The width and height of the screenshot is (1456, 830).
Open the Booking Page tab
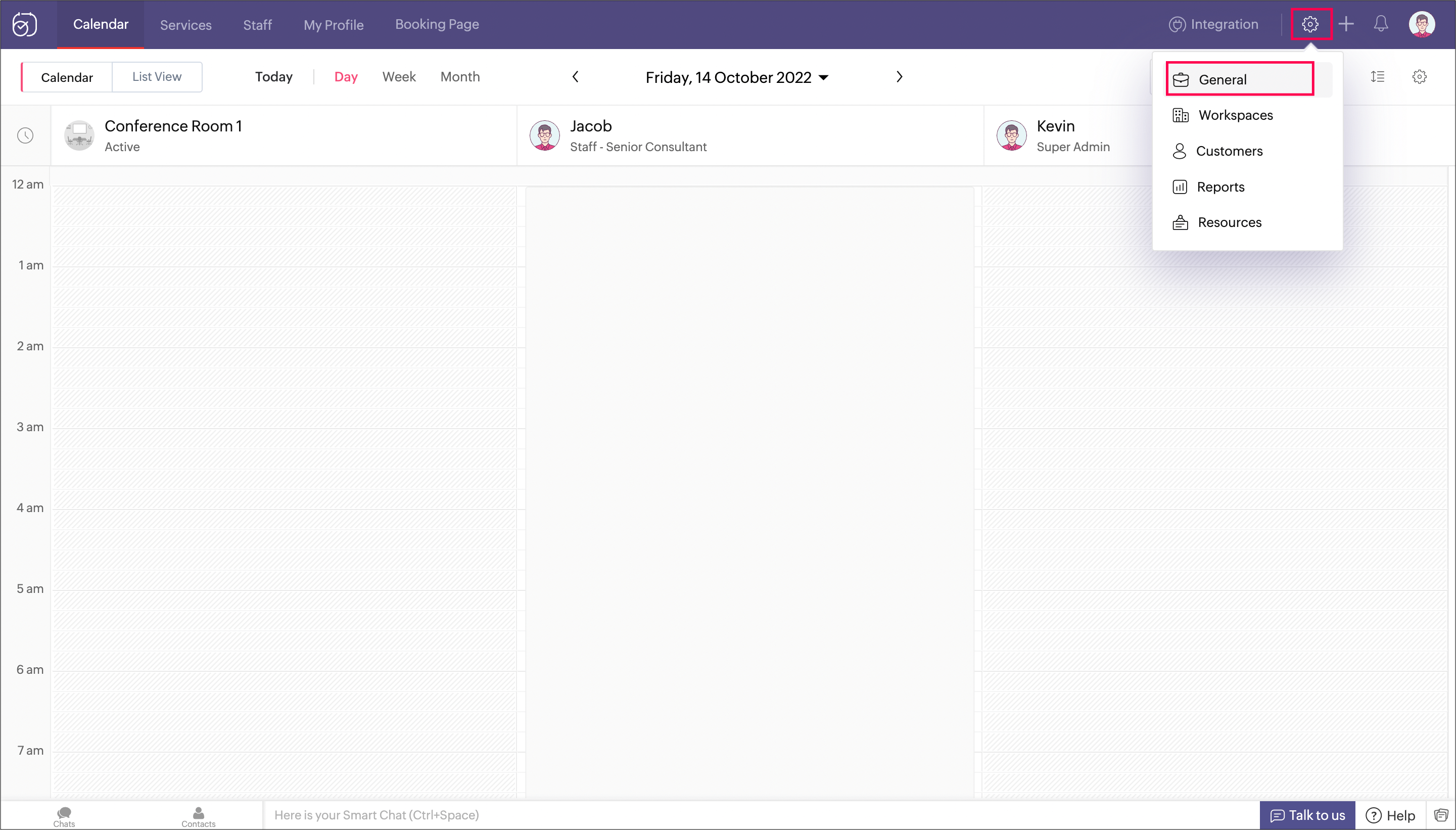click(x=437, y=24)
